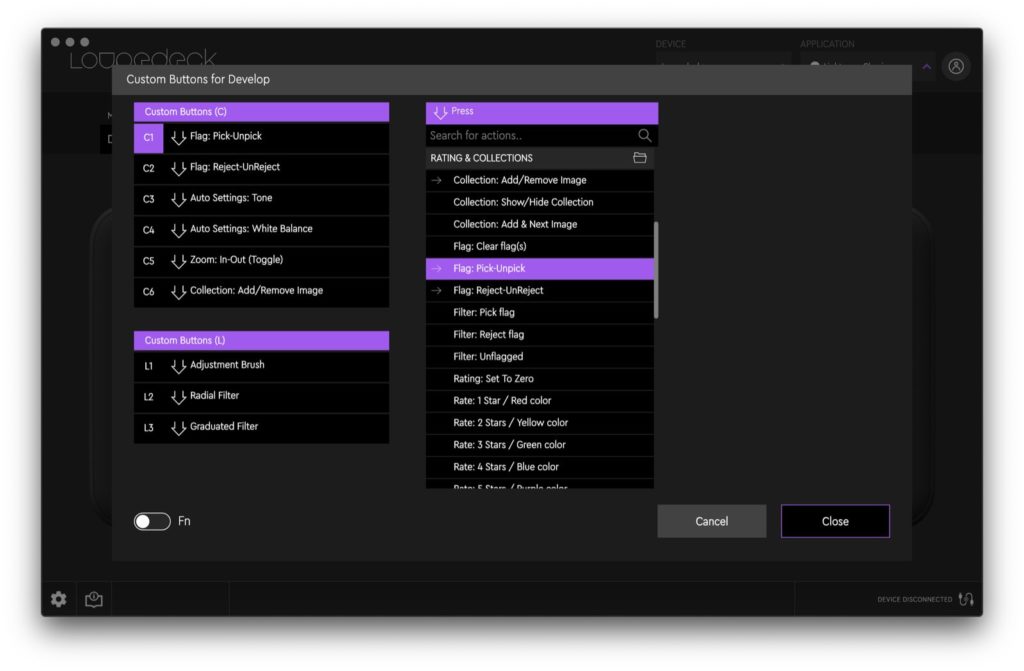Choose Filter: Pick flag action
This screenshot has width=1024, height=671.
[539, 312]
